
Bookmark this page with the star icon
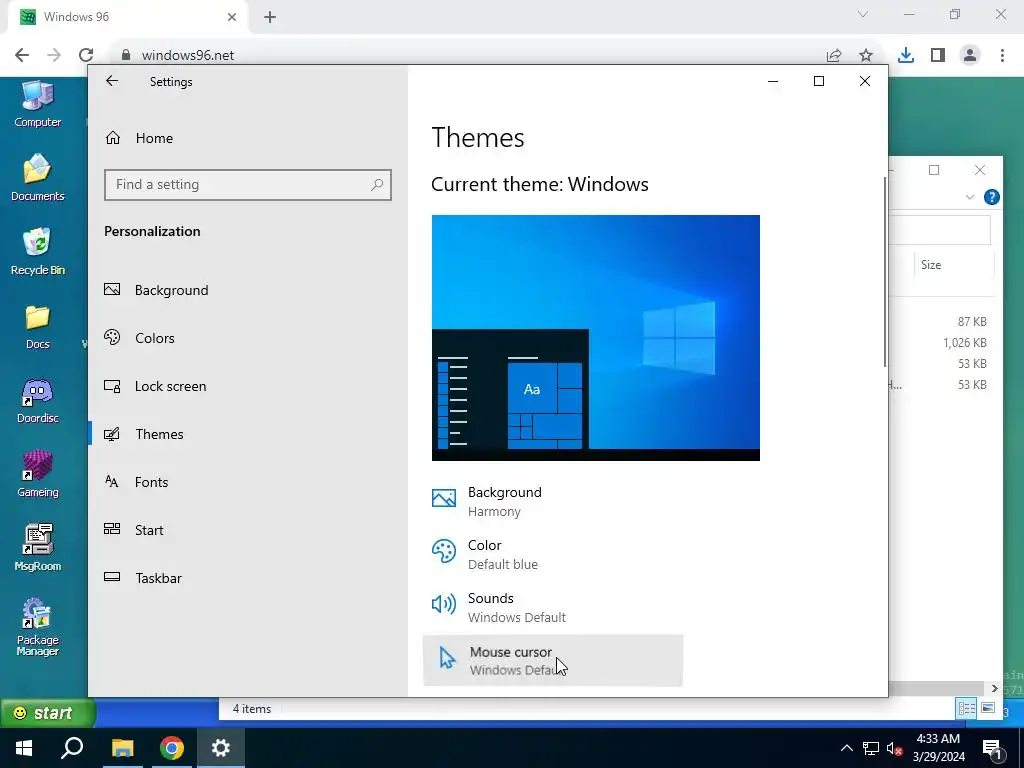tap(866, 56)
